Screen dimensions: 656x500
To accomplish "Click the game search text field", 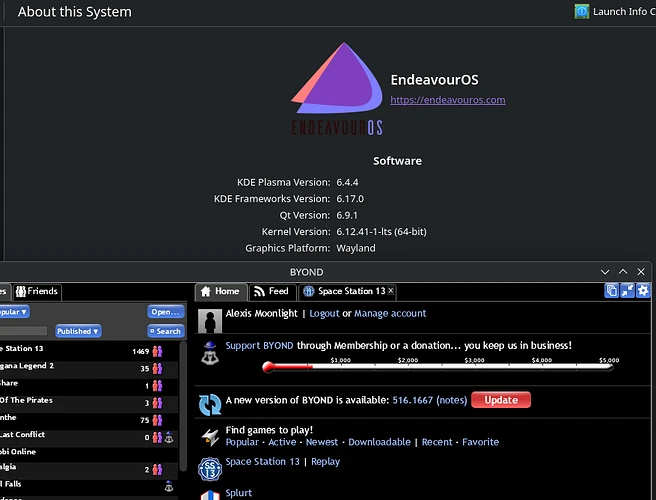I will (24, 331).
